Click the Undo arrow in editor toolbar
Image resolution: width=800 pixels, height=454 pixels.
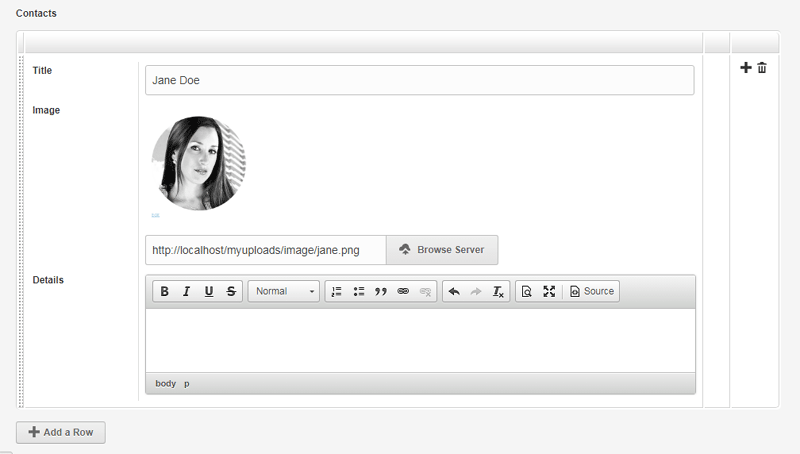(x=454, y=291)
